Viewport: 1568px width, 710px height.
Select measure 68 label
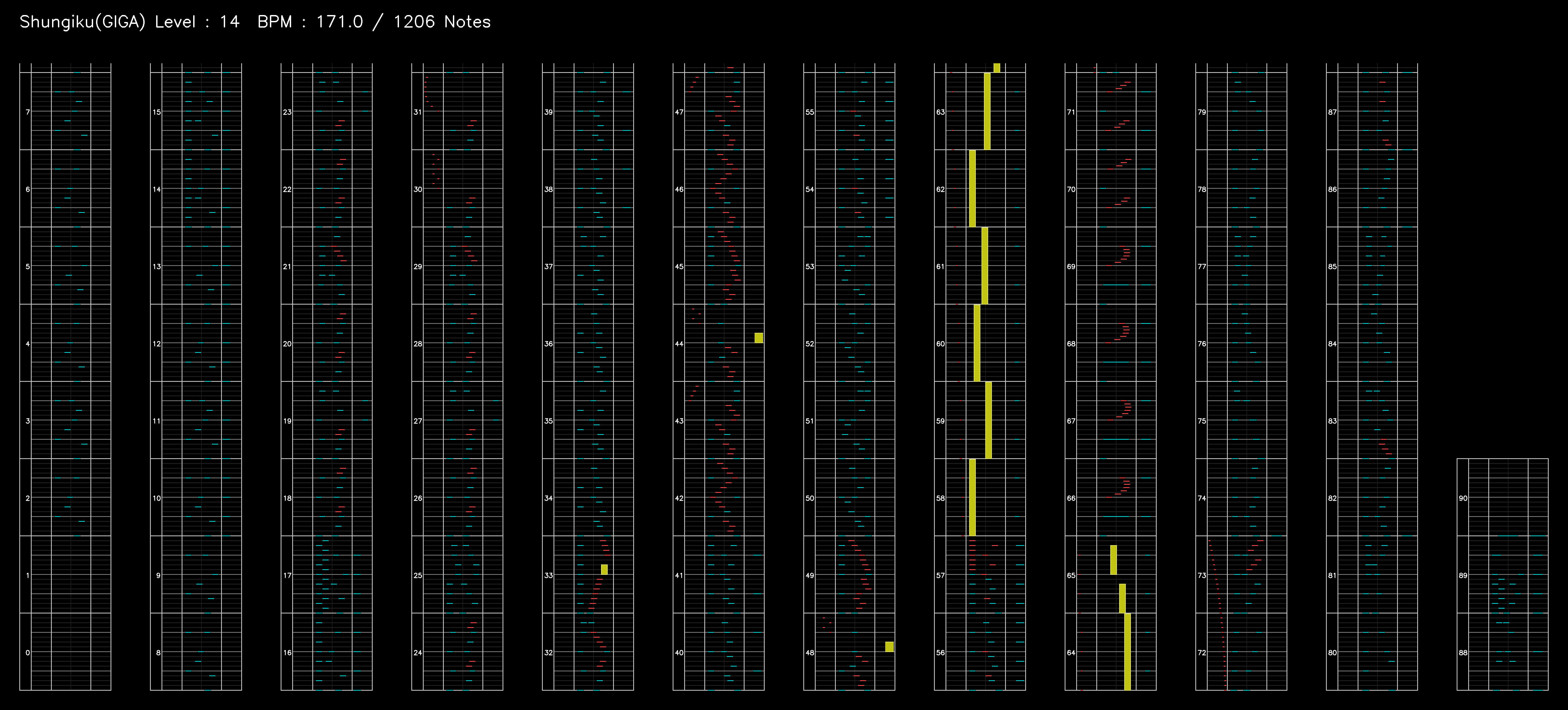pos(1071,344)
